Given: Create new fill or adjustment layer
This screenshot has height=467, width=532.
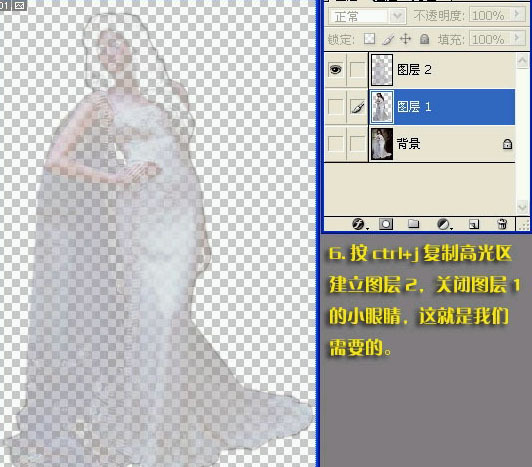Looking at the screenshot, I should click(443, 224).
